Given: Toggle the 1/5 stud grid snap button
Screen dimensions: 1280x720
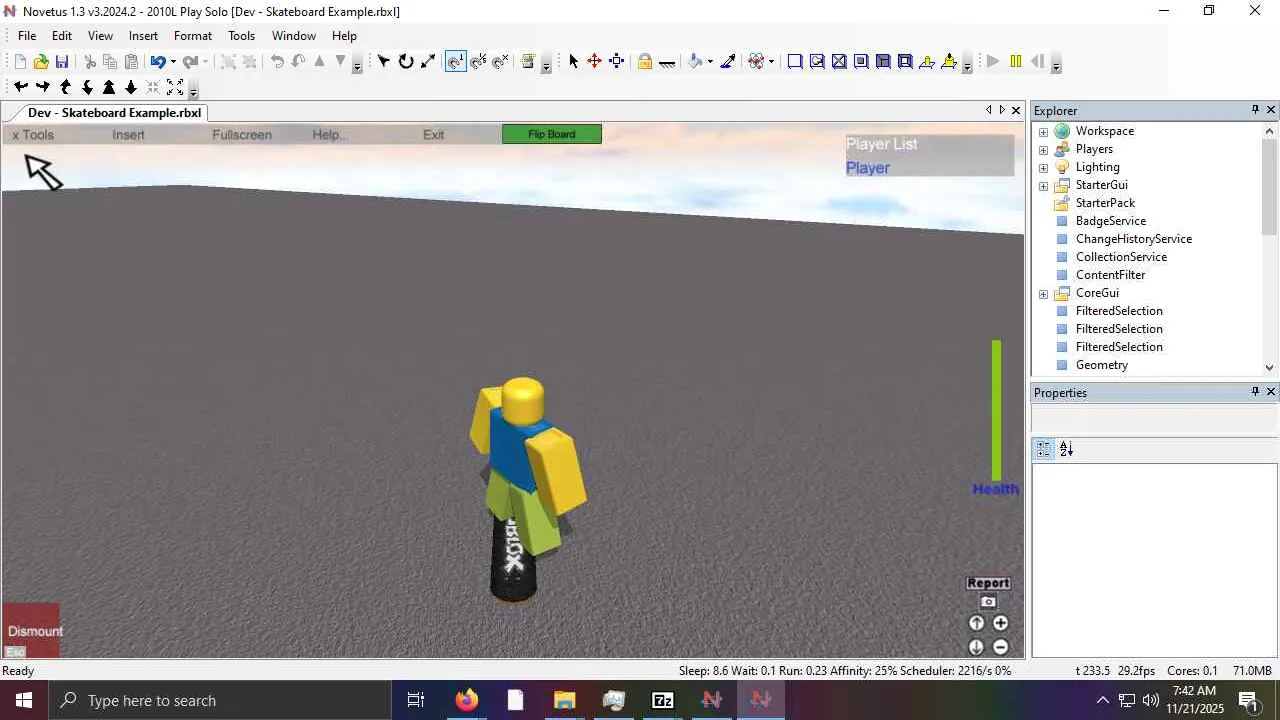Looking at the screenshot, I should point(478,62).
